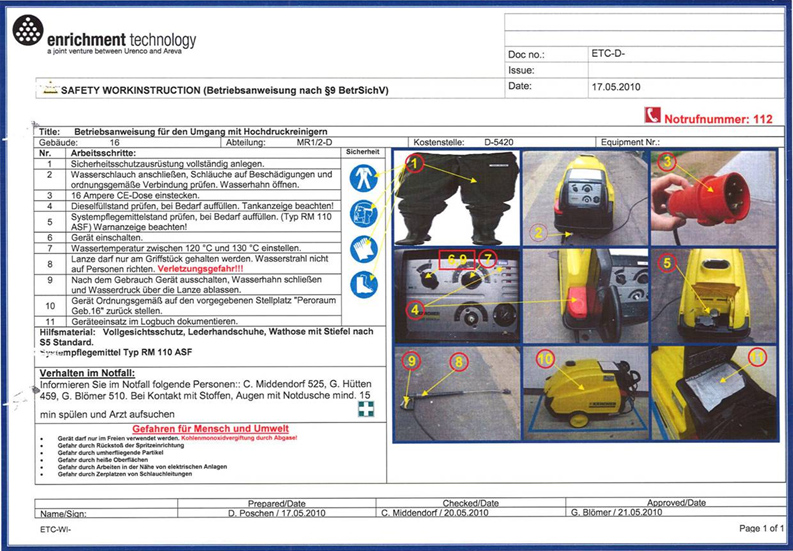Click circled number 1 marker on trousers photo
The image size is (793, 551).
[x=416, y=160]
